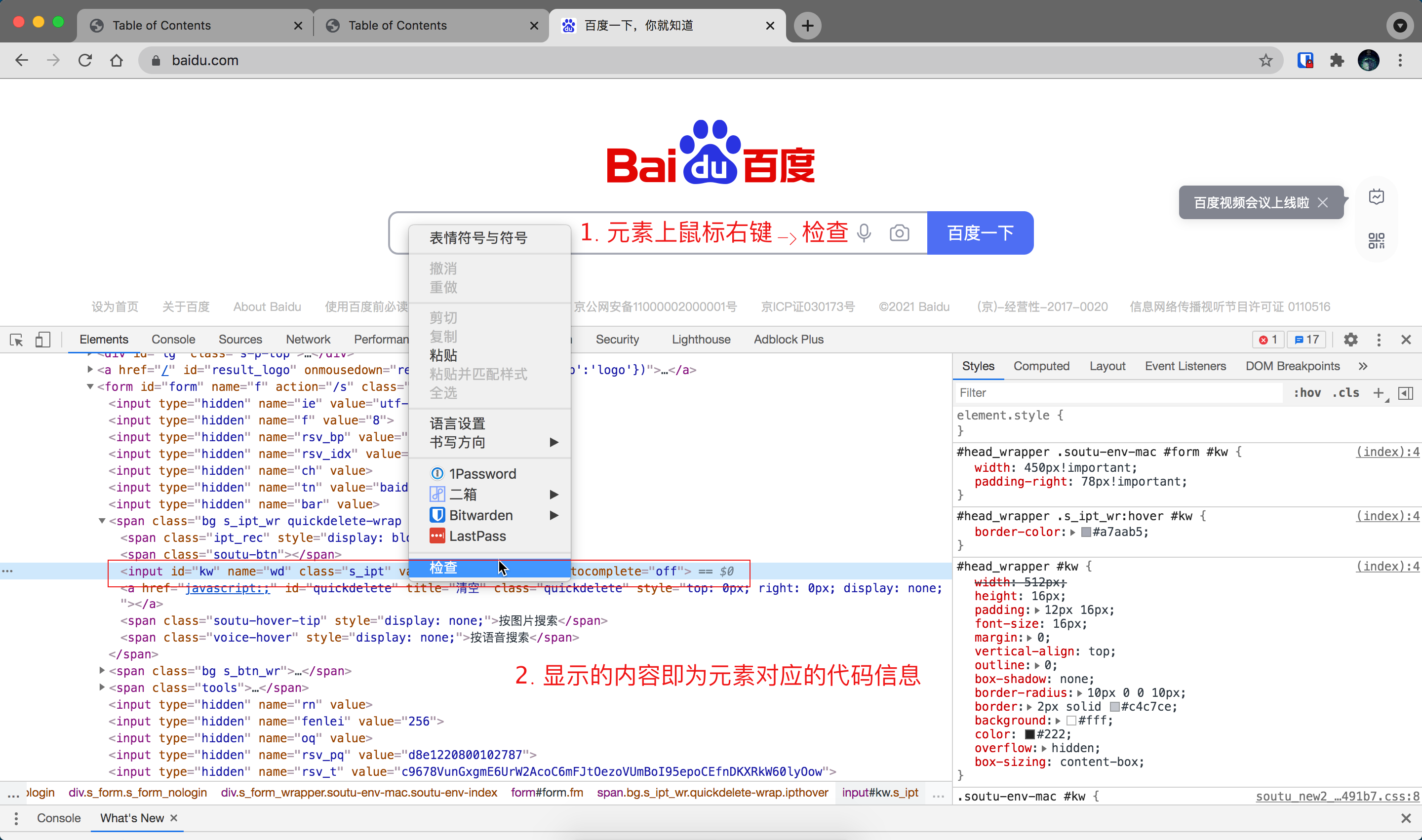
Task: Click the voice search microphone icon
Action: 864,233
